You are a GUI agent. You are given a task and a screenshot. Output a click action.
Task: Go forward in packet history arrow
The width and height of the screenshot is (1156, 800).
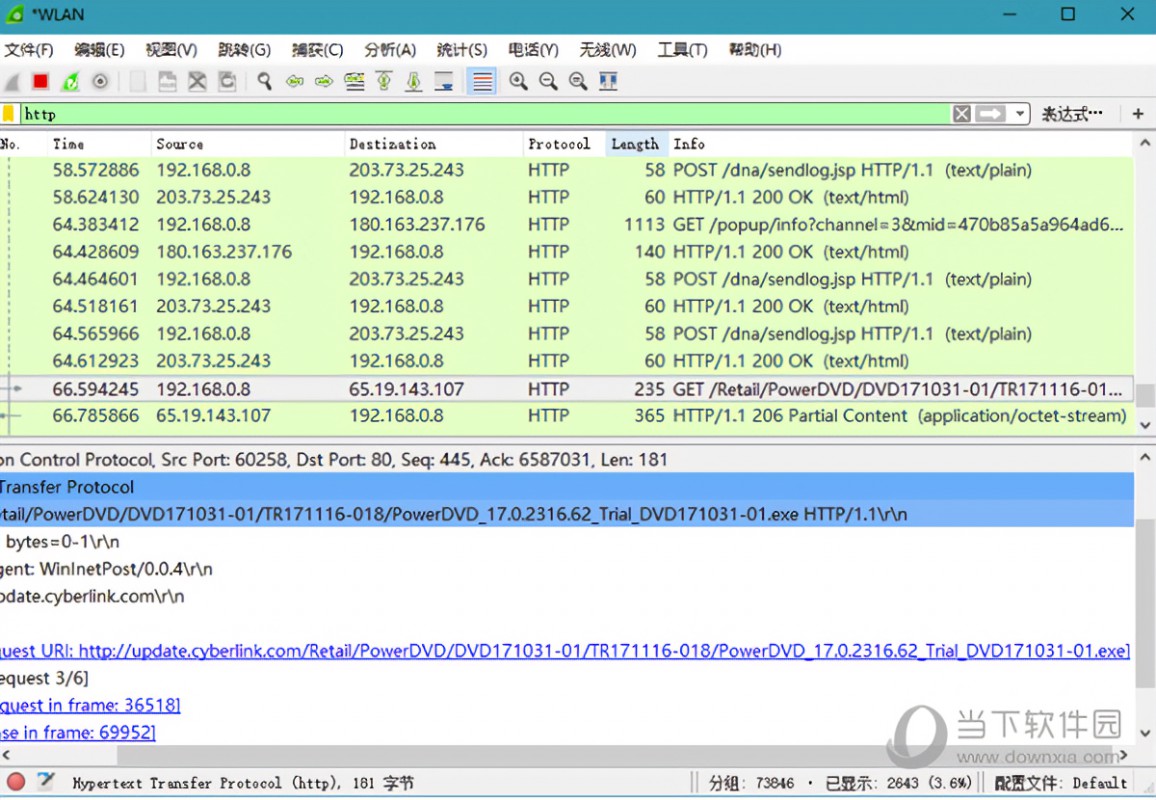point(324,82)
